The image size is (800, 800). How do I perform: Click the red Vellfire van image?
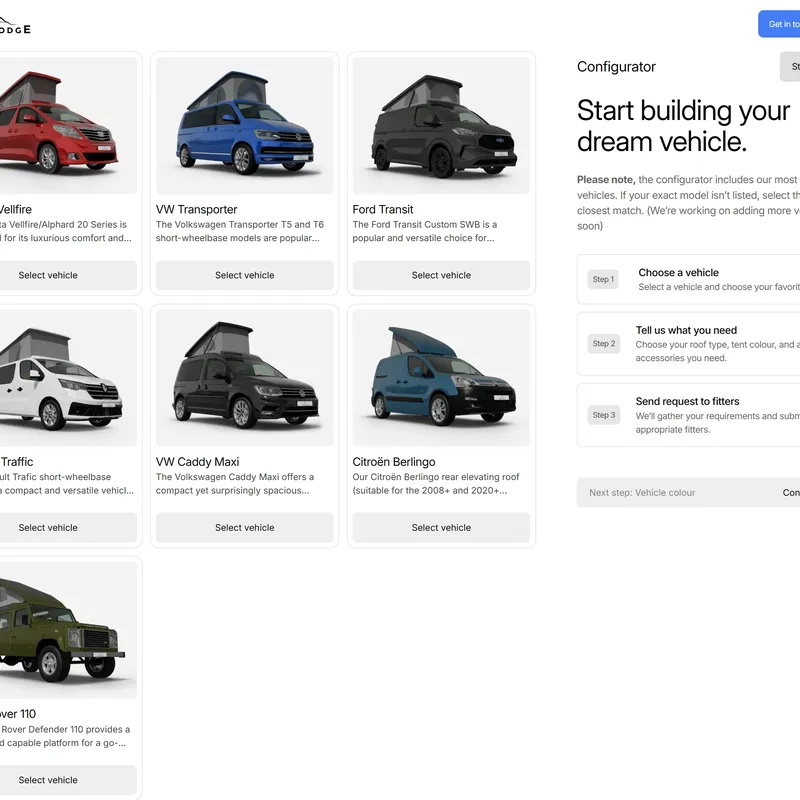tap(60, 126)
